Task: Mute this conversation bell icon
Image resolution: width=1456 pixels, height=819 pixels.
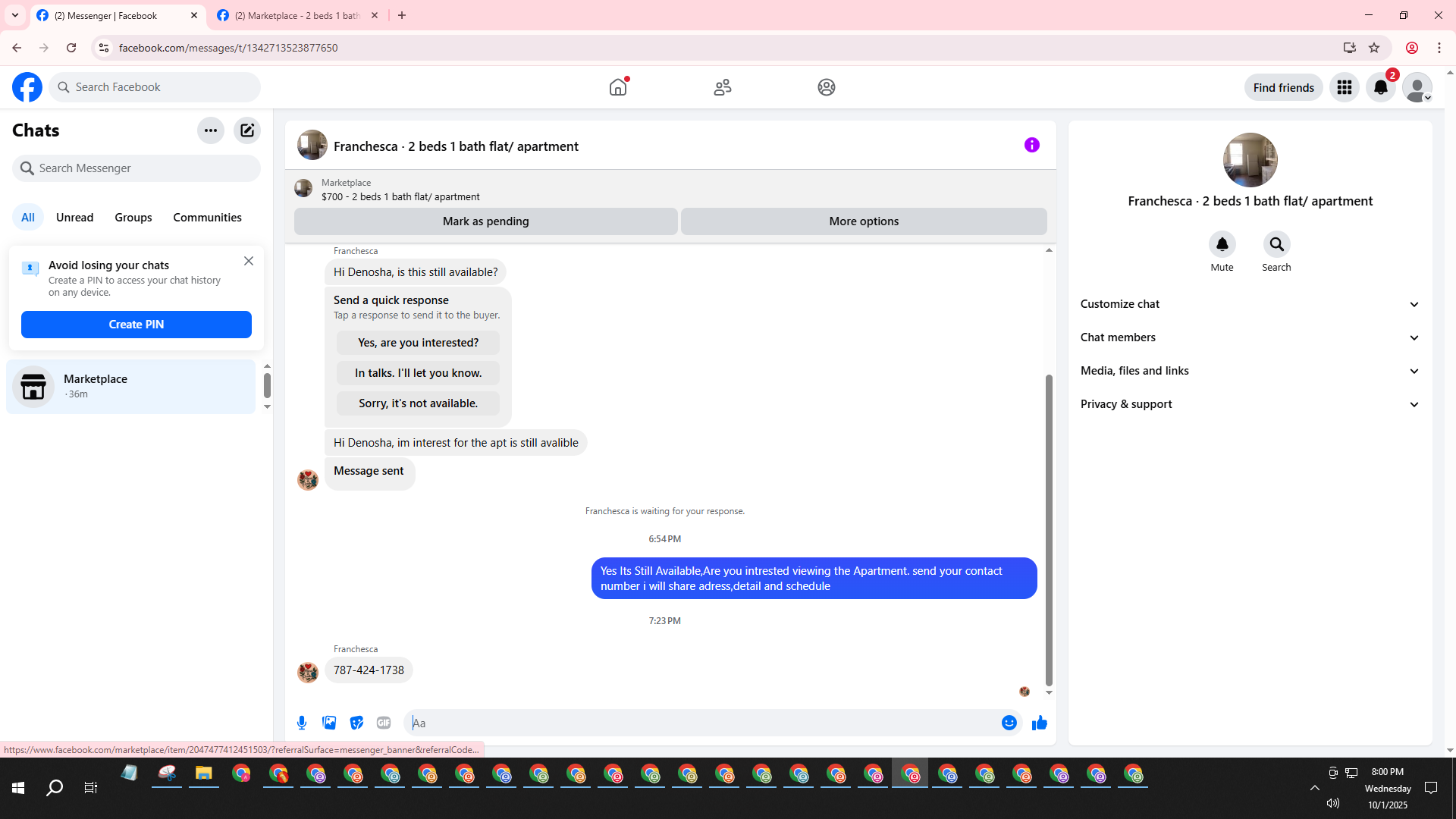Action: [x=1222, y=244]
